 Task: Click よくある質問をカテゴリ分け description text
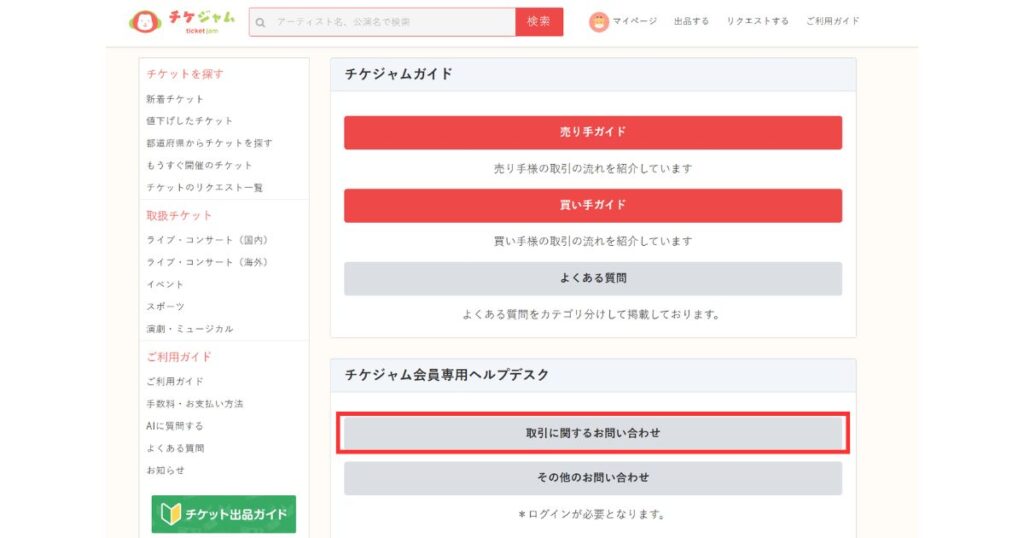[592, 315]
